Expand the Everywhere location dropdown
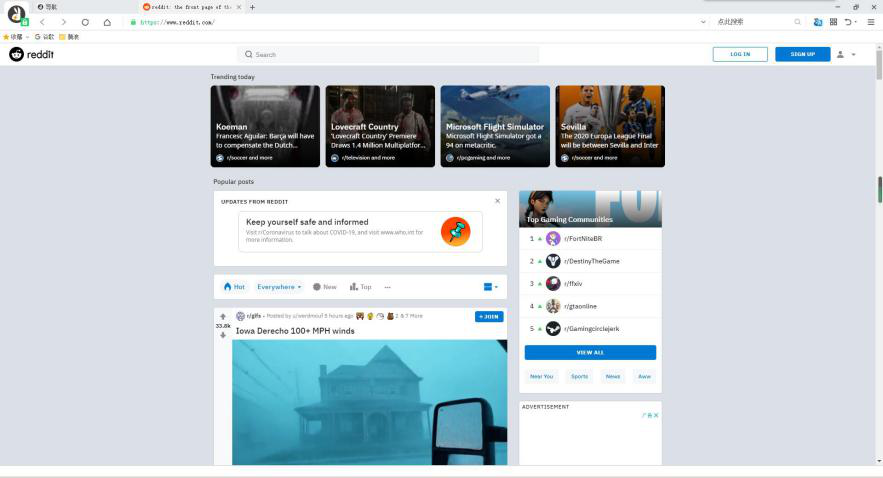The height and width of the screenshot is (478, 883). 279,287
